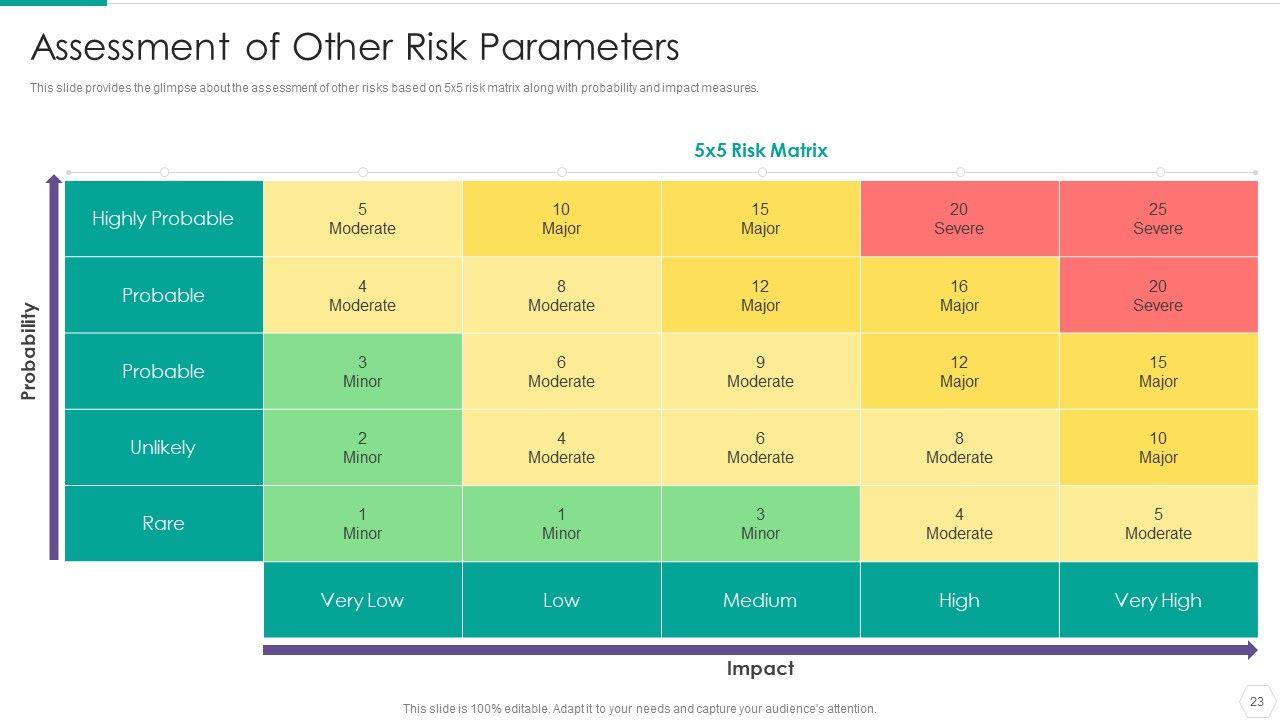Click the Rare row header

pos(163,523)
